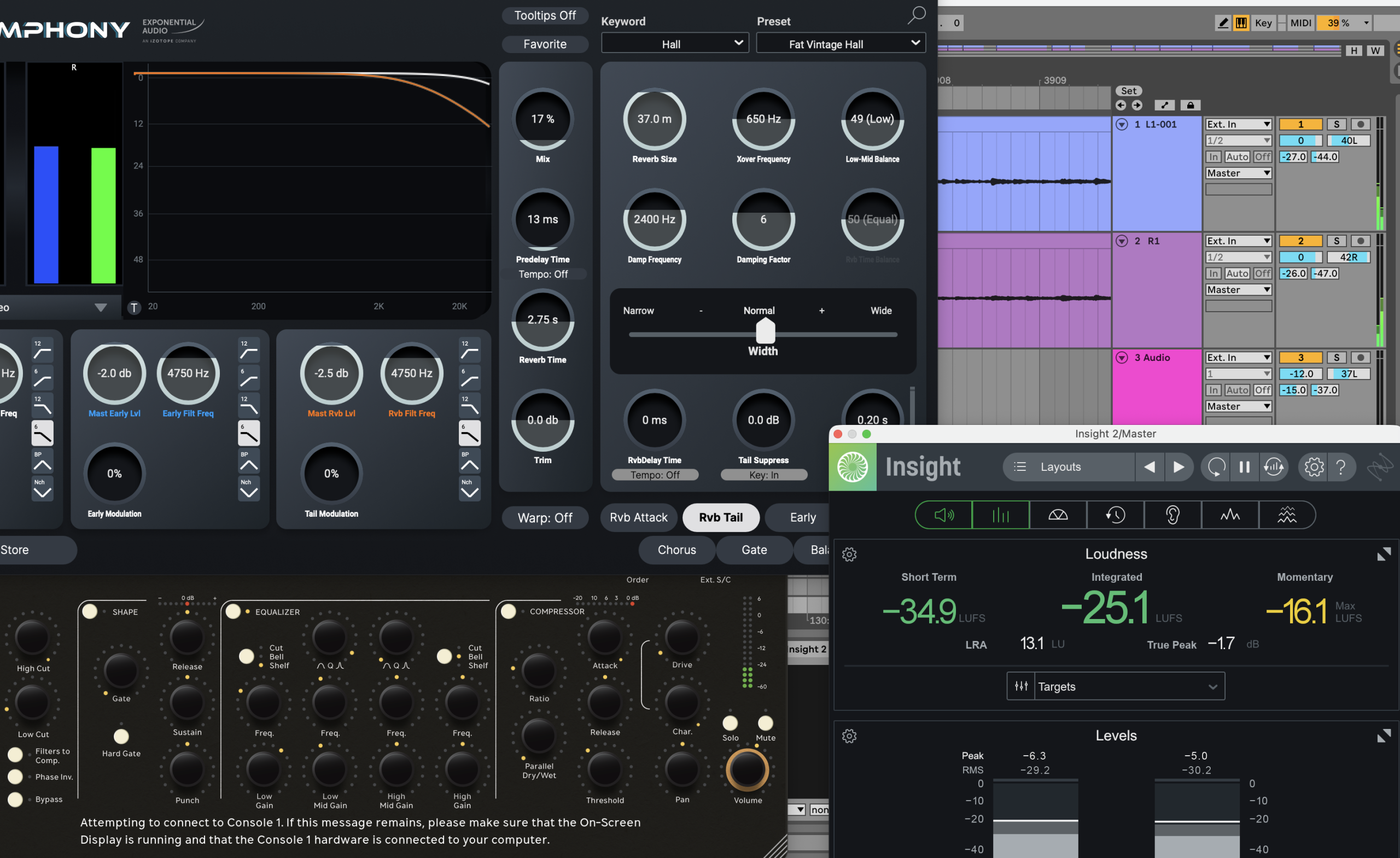Viewport: 1400px width, 858px height.
Task: Toggle the SHAPE section on Console 1
Action: (90, 611)
